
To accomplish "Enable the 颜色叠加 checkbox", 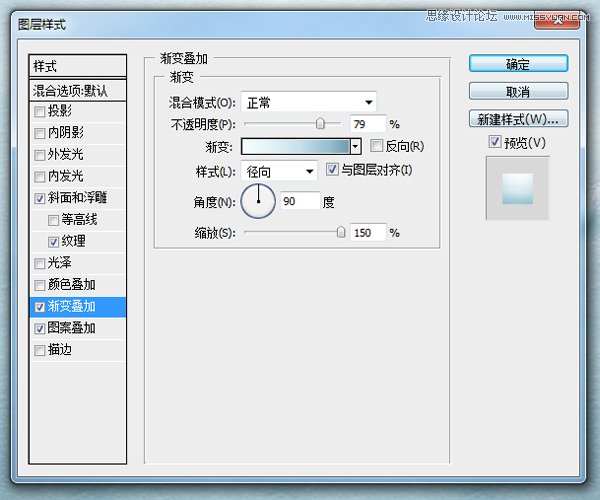I will (x=40, y=285).
